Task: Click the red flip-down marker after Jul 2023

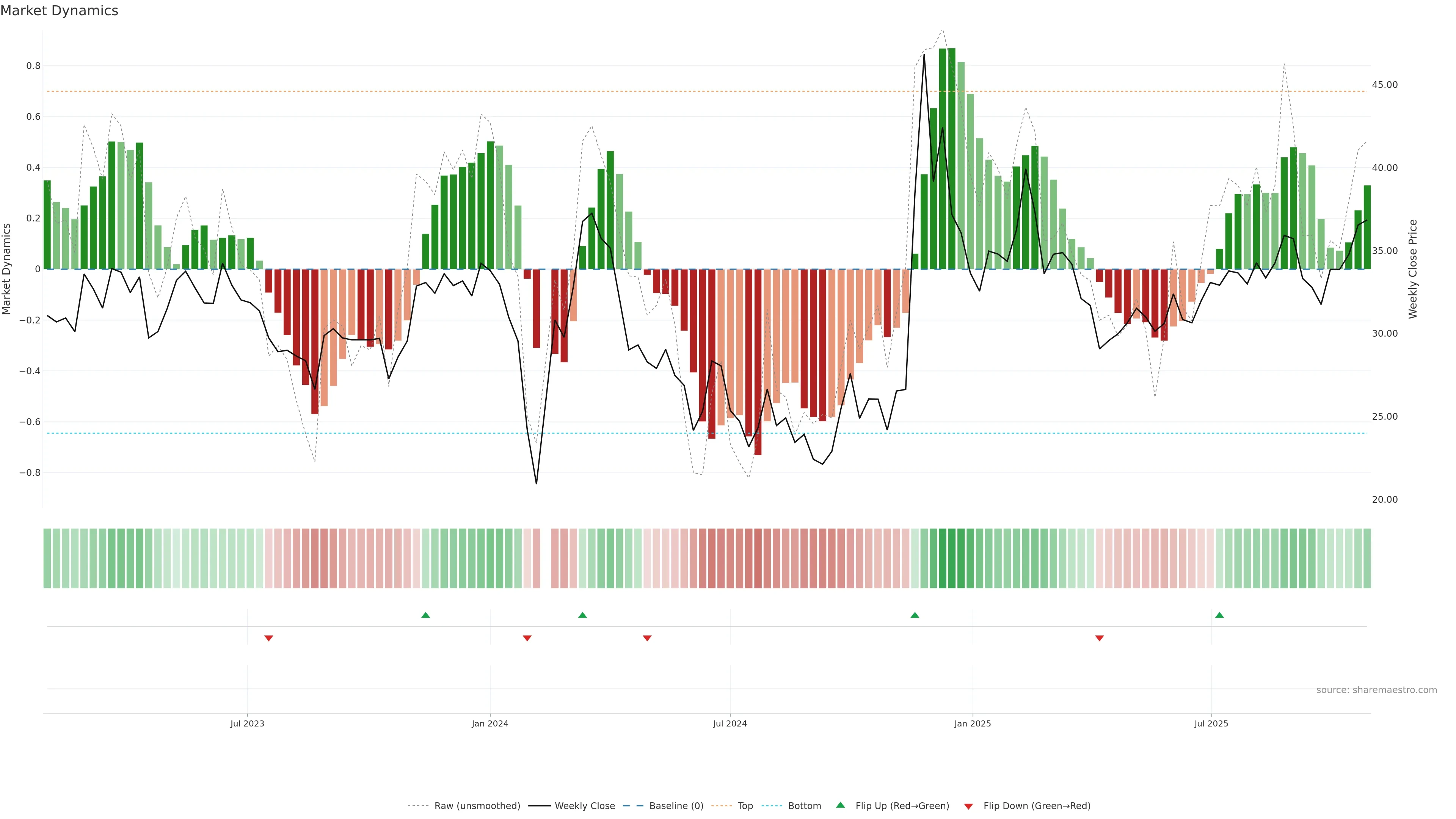Action: pyautogui.click(x=268, y=638)
